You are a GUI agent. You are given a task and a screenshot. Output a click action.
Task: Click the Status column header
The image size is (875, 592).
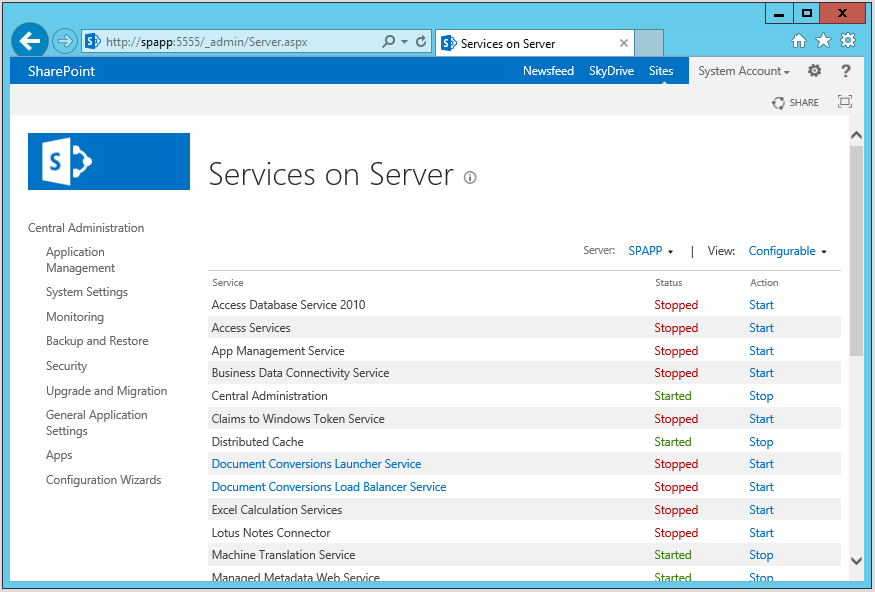(x=669, y=282)
